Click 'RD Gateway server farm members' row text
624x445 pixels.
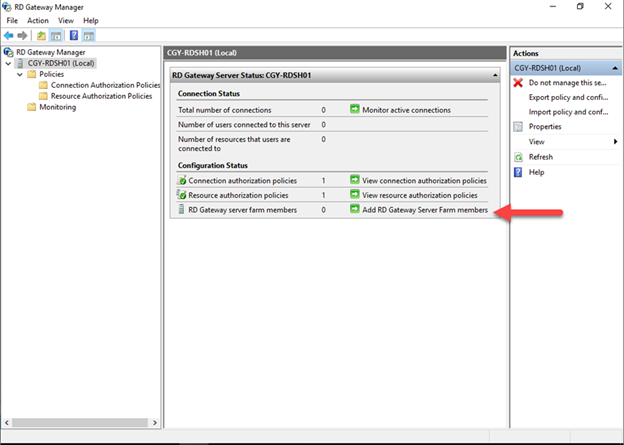click(242, 210)
